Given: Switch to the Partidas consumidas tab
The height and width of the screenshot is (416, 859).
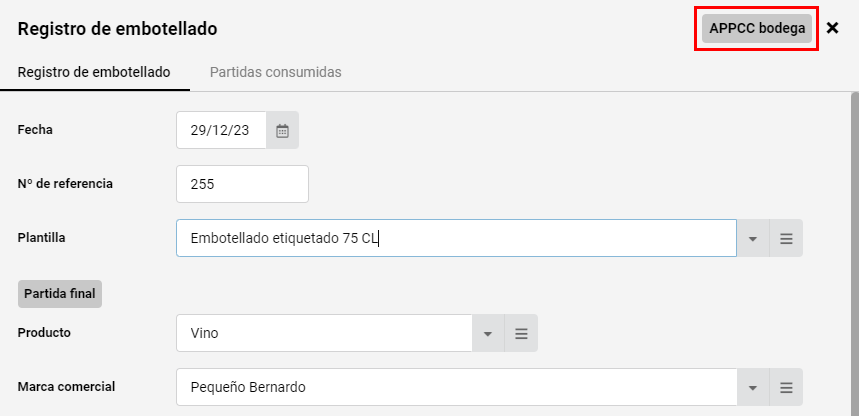Looking at the screenshot, I should pyautogui.click(x=276, y=72).
